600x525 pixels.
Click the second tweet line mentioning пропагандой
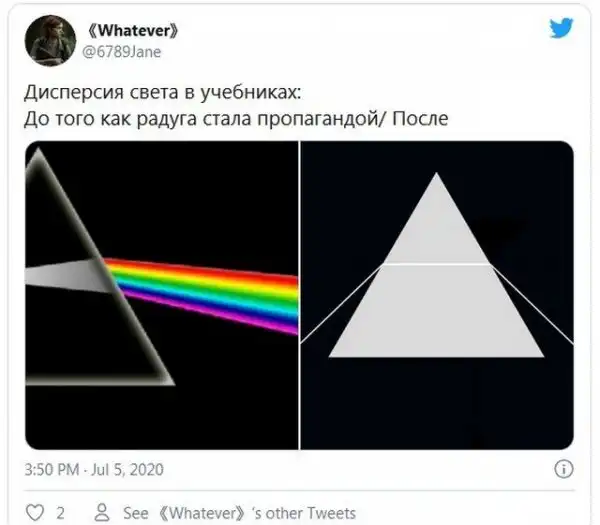click(236, 119)
